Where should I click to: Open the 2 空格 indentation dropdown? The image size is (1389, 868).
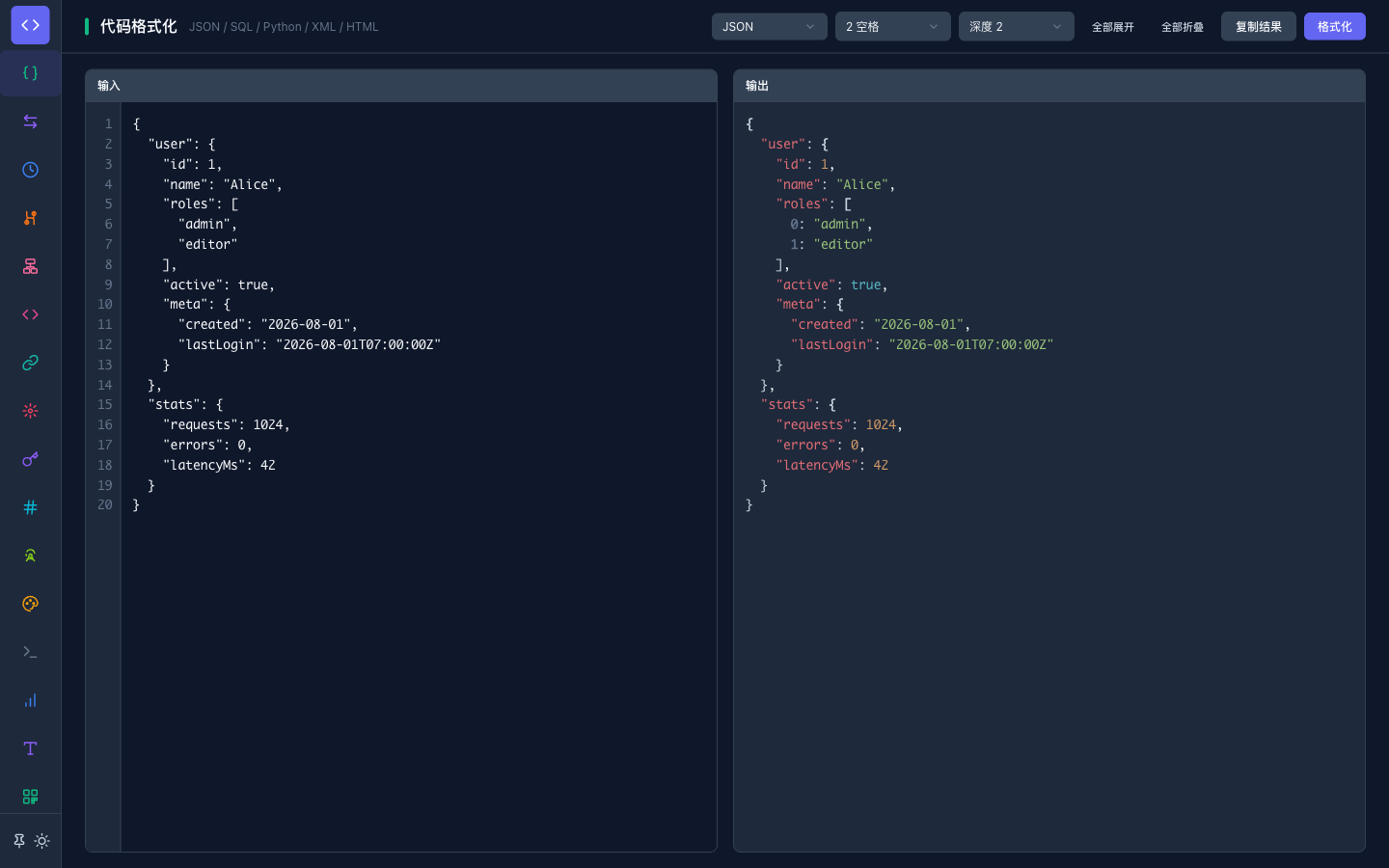(892, 26)
